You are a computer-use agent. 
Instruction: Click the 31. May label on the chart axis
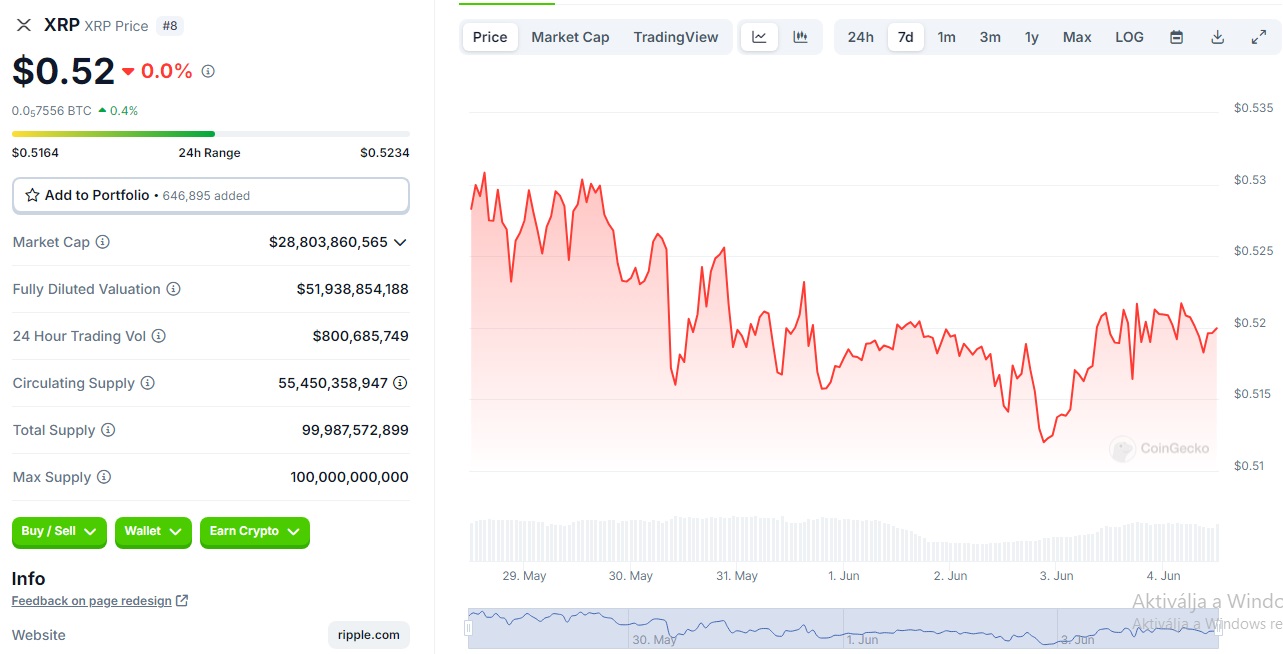(x=737, y=576)
